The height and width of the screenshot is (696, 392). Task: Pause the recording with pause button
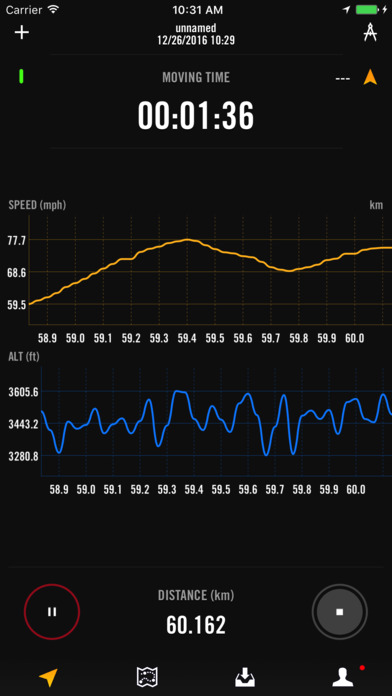[x=52, y=612]
